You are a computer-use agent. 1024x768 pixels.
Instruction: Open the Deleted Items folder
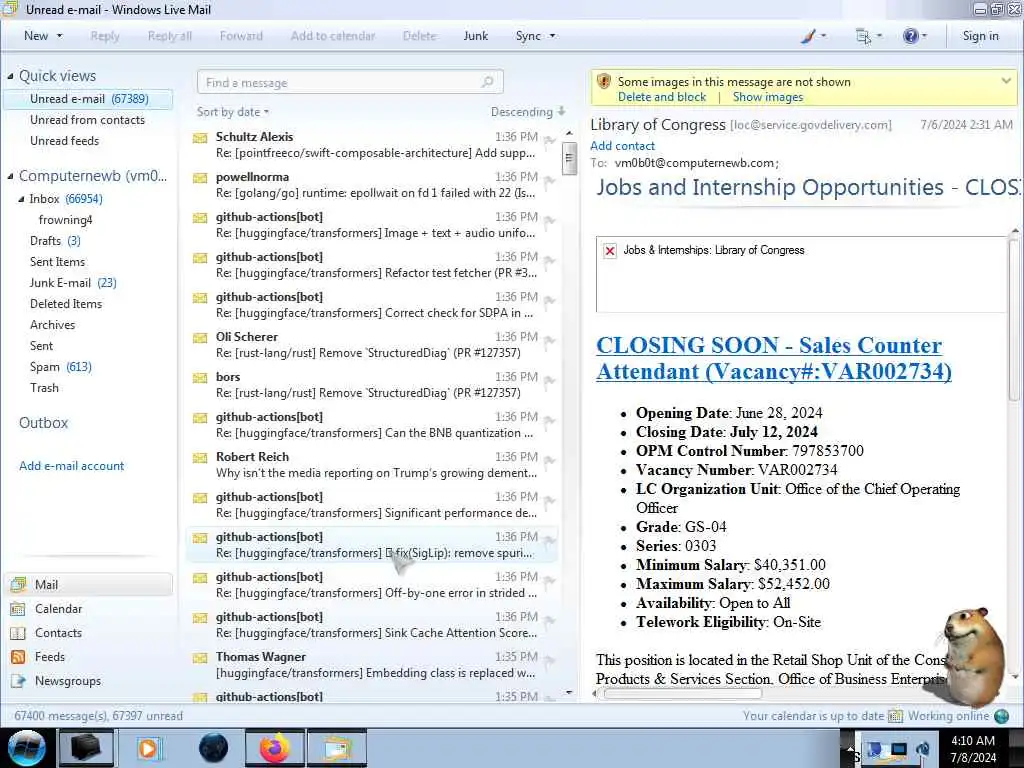pos(66,304)
